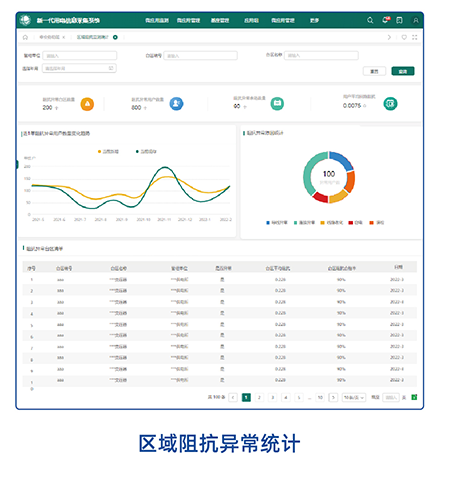This screenshot has width=449, height=480.
Task: Toggle the teal item in the donut legend
Action: pos(304,223)
